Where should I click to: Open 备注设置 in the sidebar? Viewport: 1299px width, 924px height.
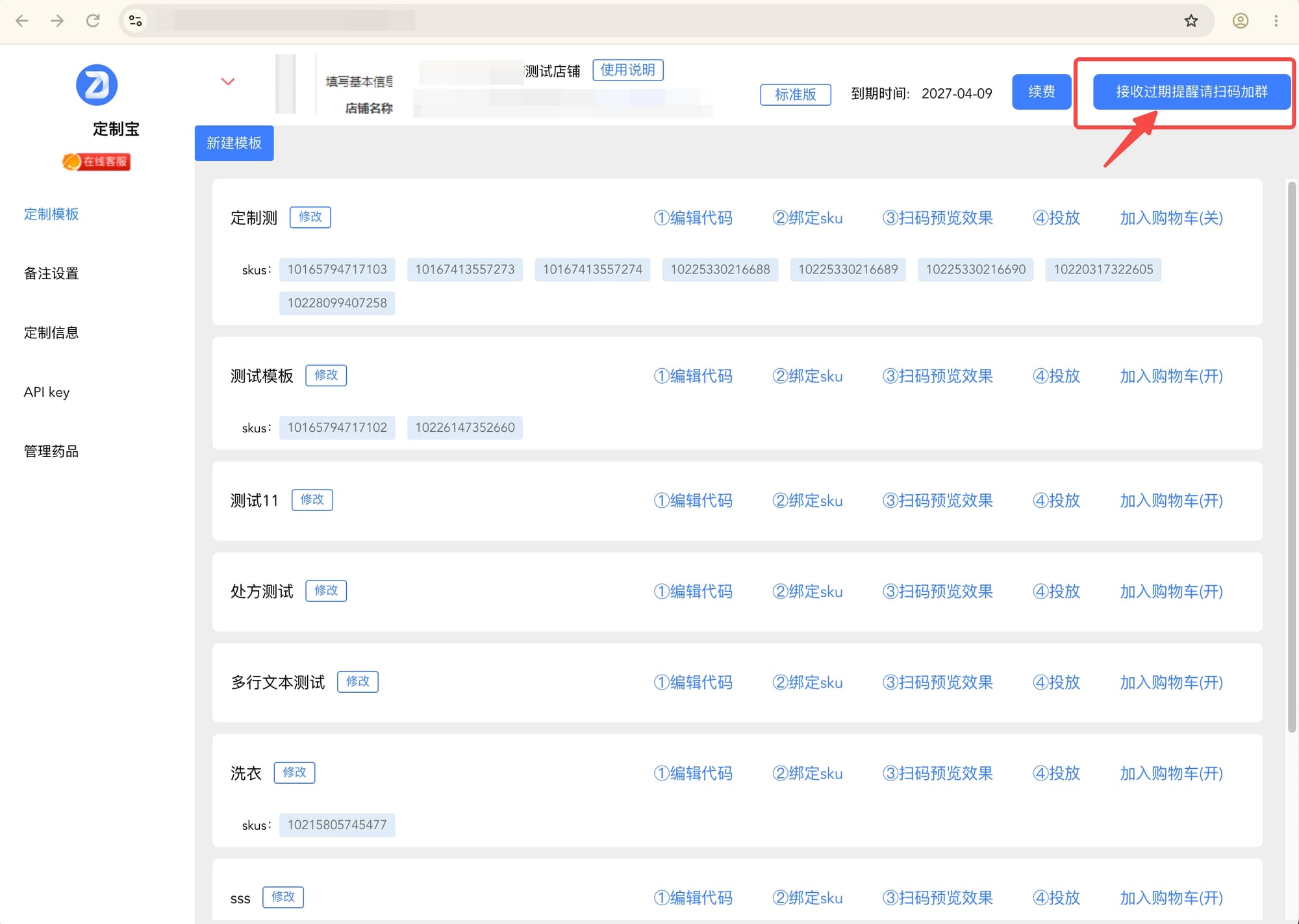[x=51, y=273]
